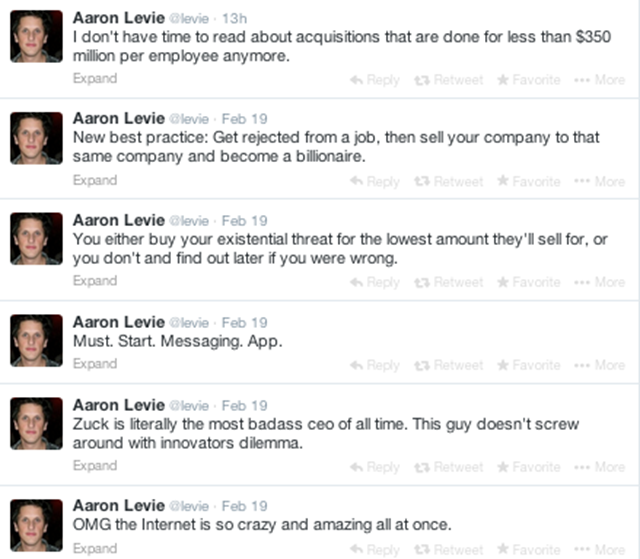Reply to the acquisitions tweet
640x559 pixels.
point(375,80)
